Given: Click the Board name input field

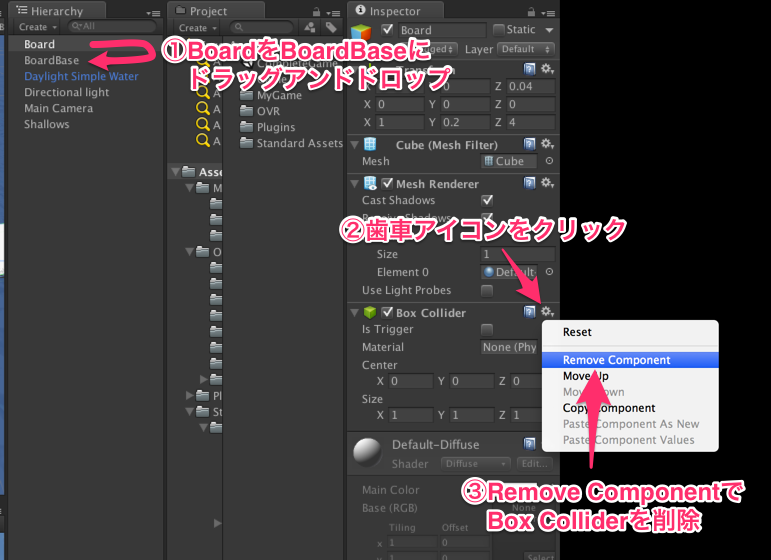Looking at the screenshot, I should 442,30.
